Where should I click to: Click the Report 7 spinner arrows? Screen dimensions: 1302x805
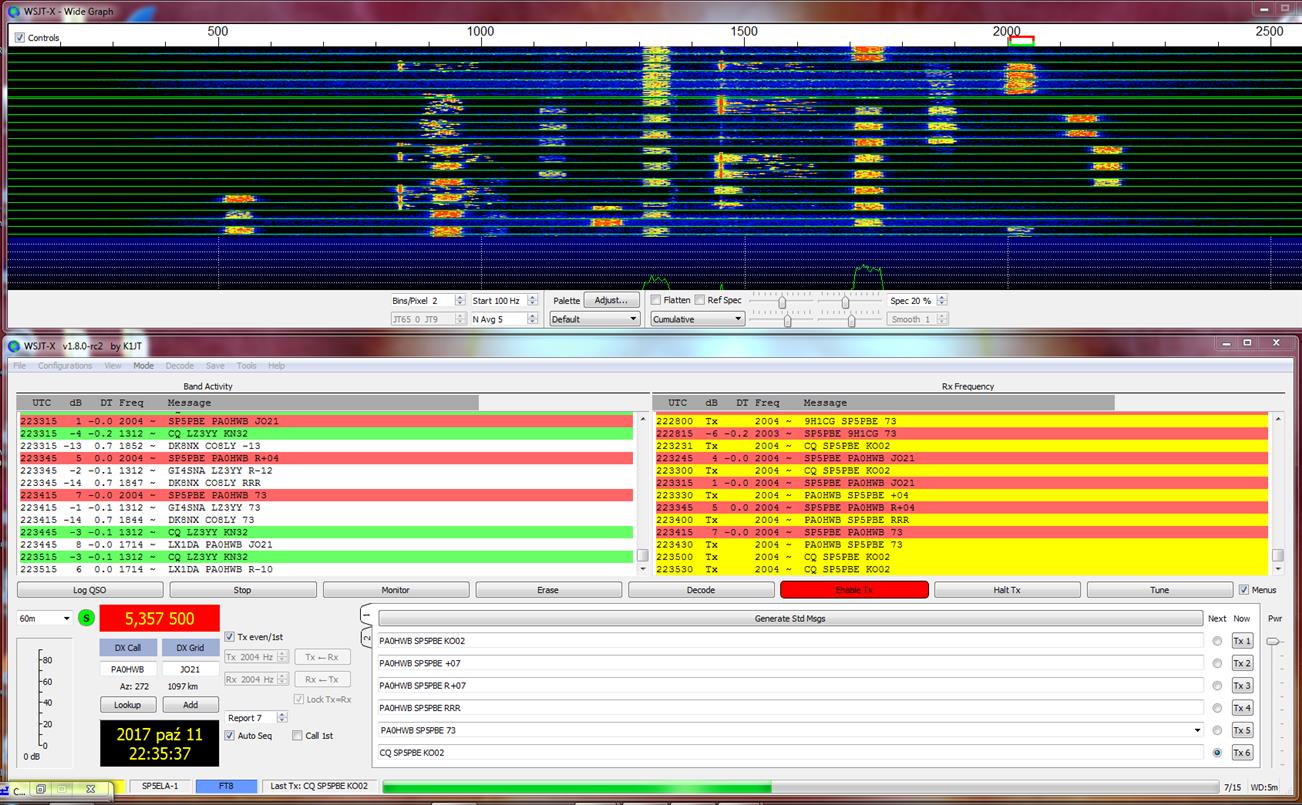pos(282,718)
